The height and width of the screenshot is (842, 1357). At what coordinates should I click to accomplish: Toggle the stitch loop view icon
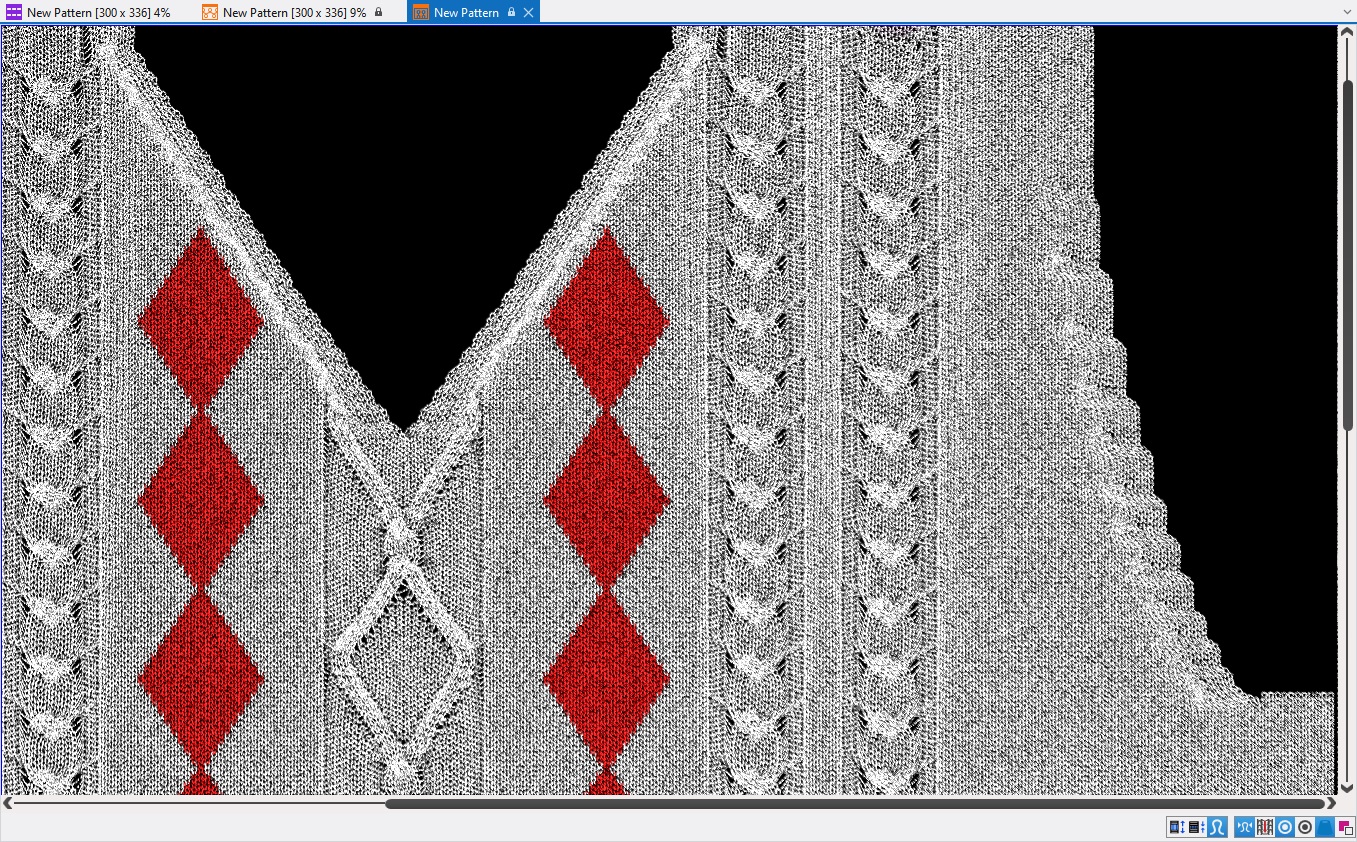coord(1217,827)
